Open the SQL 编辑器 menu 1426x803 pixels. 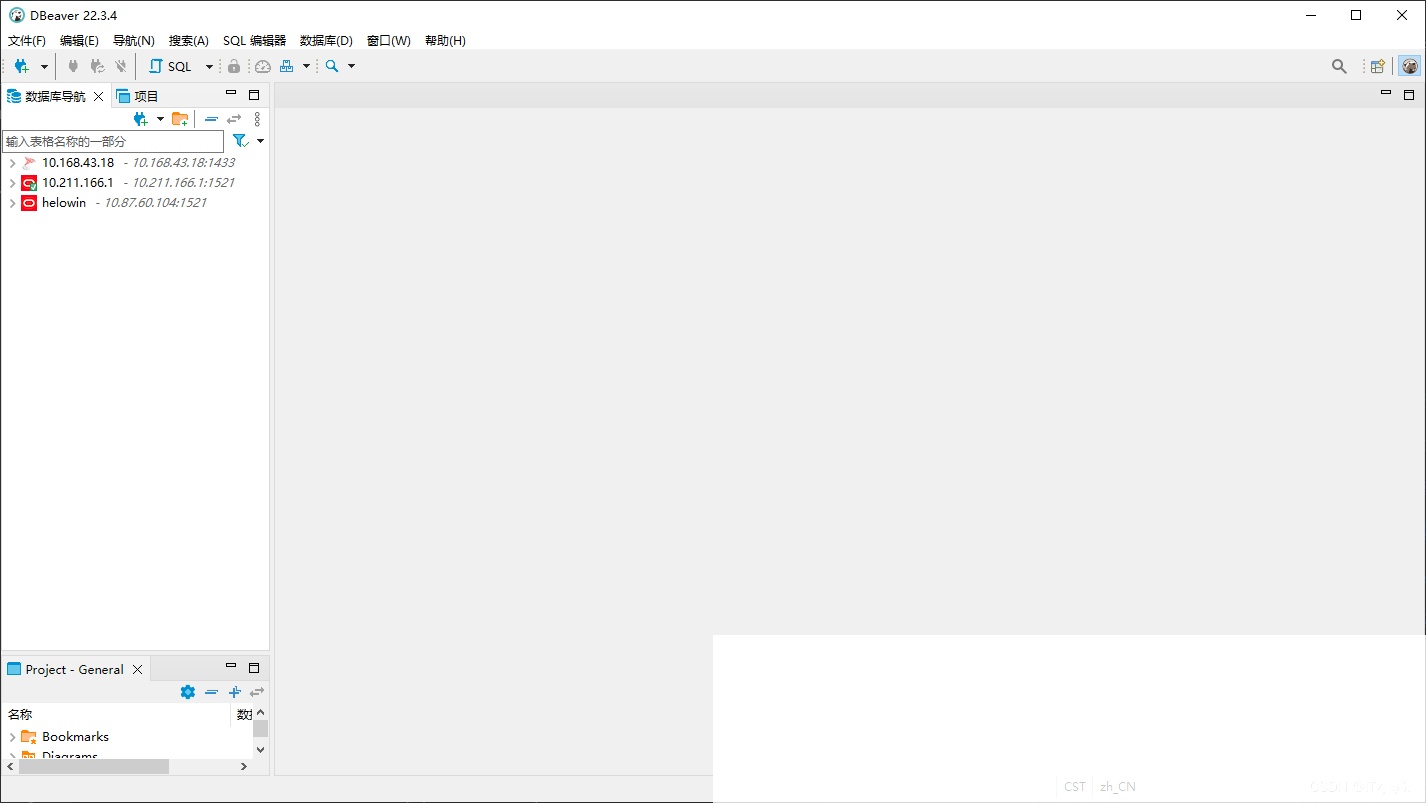254,41
